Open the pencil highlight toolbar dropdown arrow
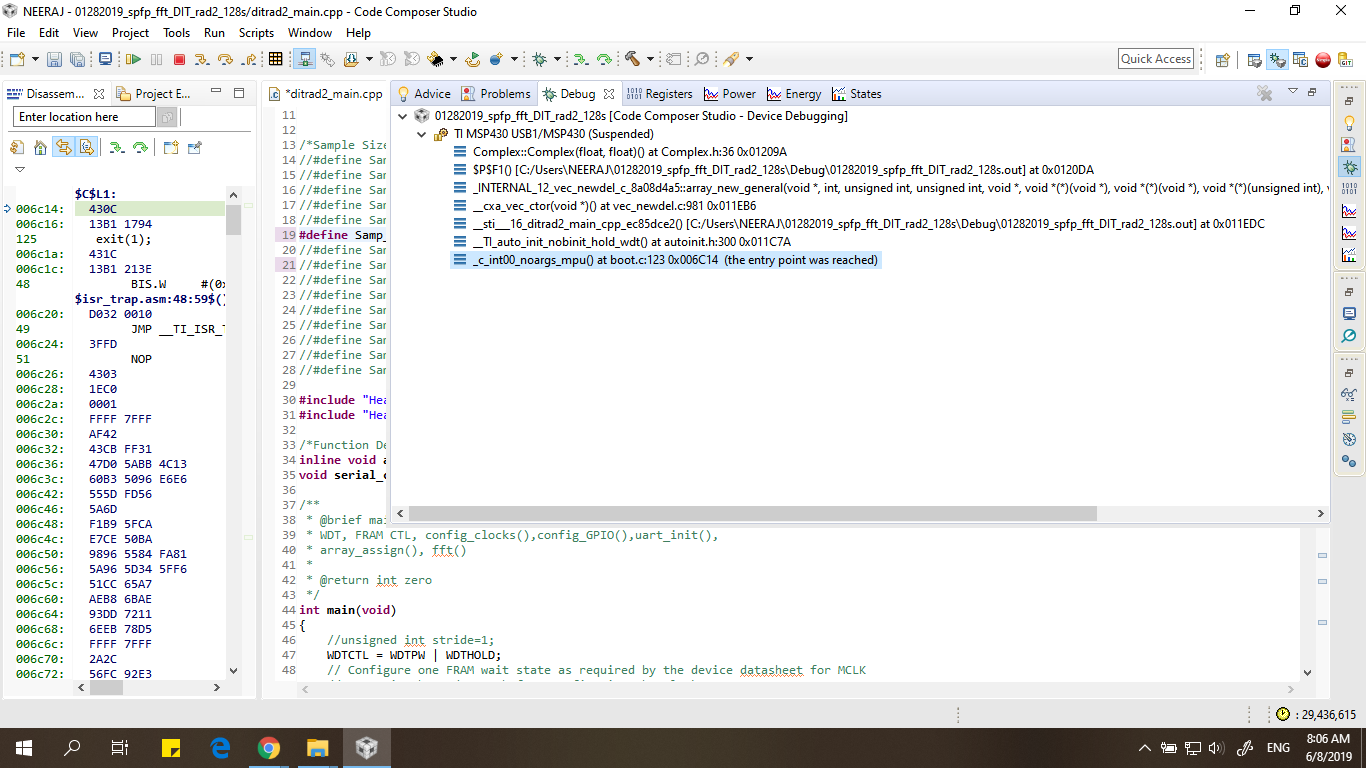 (749, 59)
